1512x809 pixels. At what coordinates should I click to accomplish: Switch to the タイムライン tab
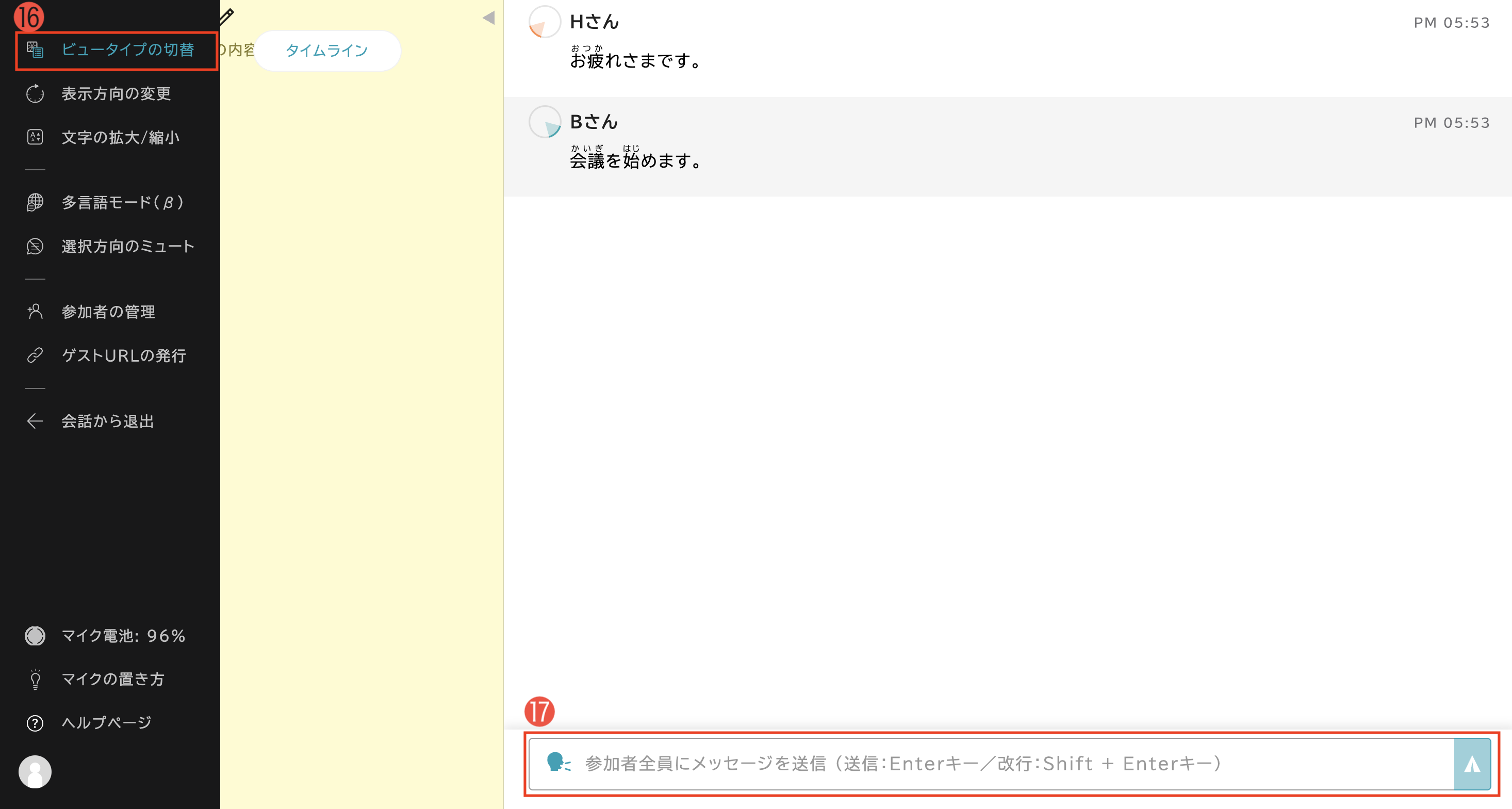click(326, 51)
